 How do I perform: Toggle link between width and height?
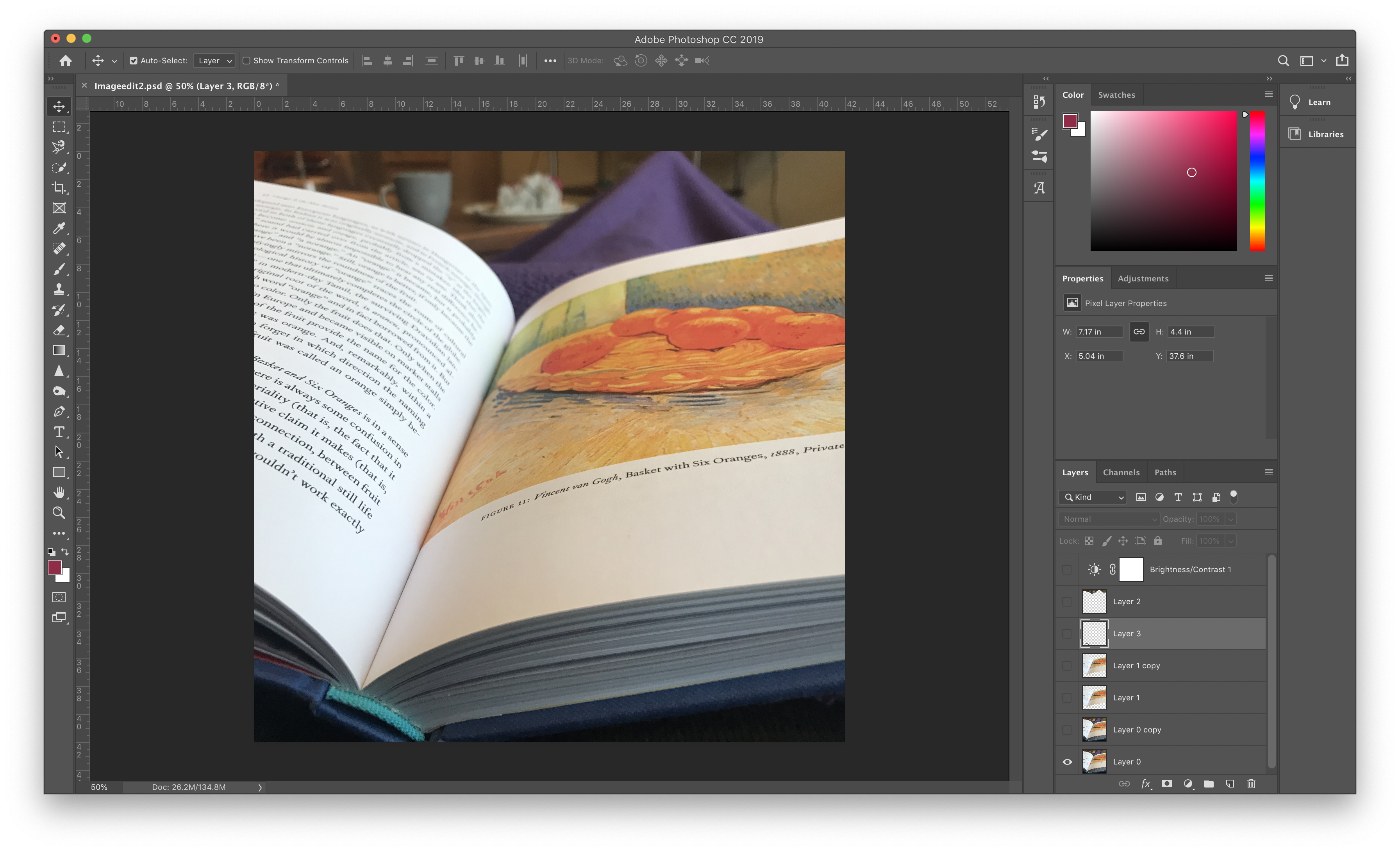point(1139,332)
